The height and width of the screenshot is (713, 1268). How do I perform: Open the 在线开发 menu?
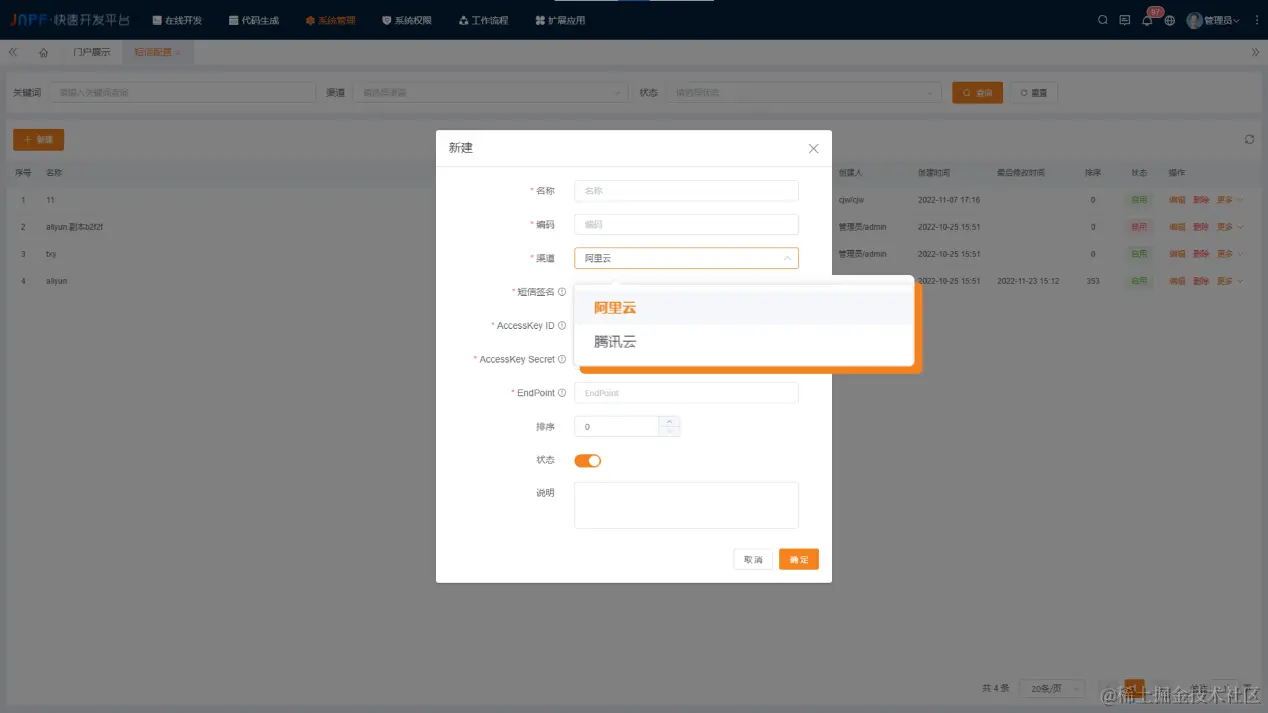(x=177, y=20)
